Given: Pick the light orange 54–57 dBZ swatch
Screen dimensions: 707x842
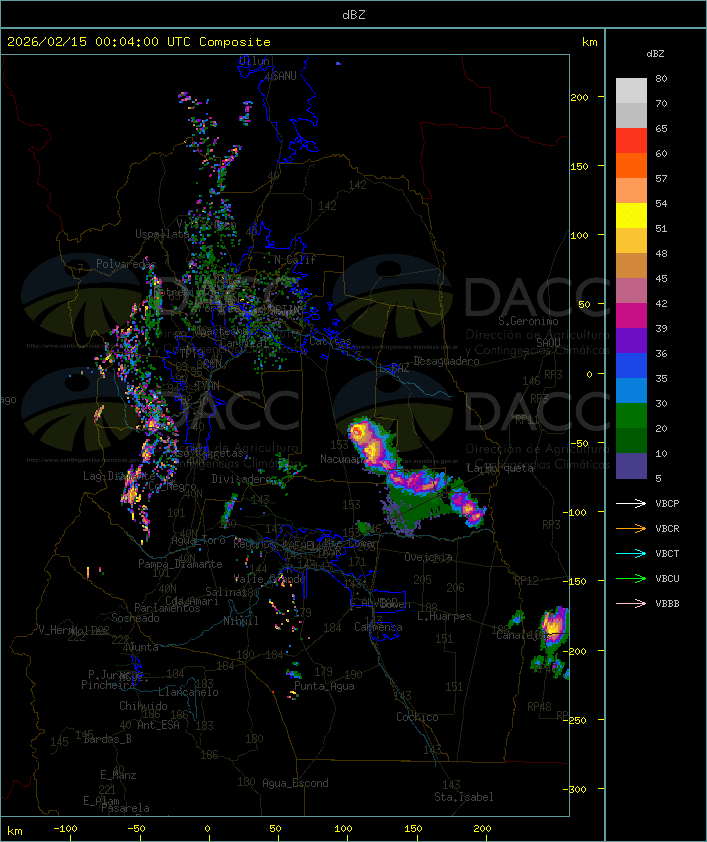Looking at the screenshot, I should tap(631, 191).
